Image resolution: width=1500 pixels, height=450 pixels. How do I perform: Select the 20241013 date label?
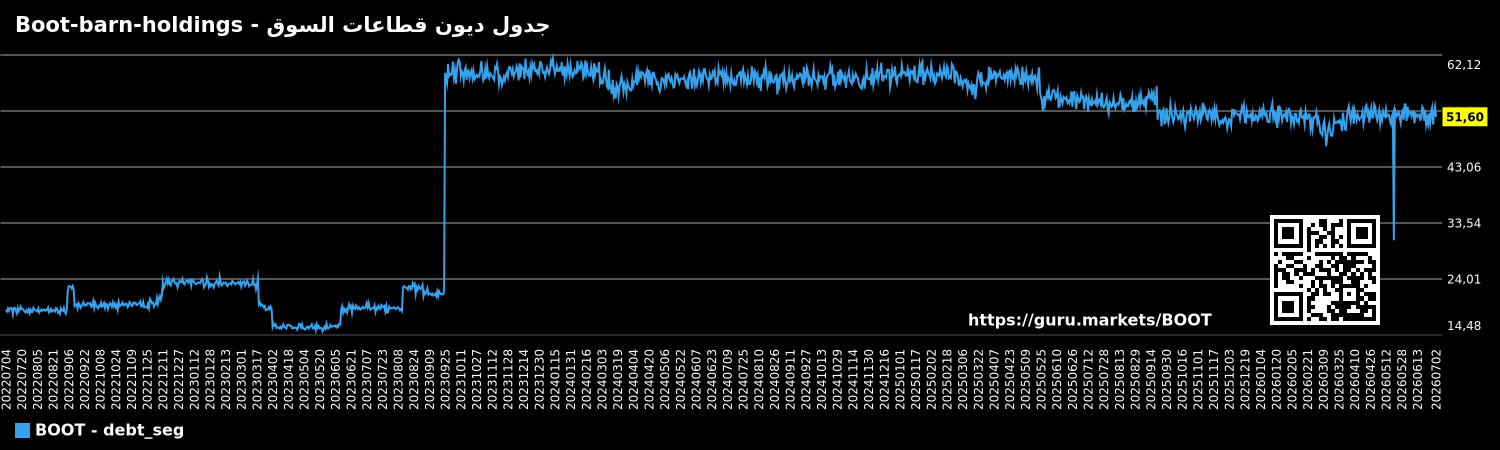[823, 378]
